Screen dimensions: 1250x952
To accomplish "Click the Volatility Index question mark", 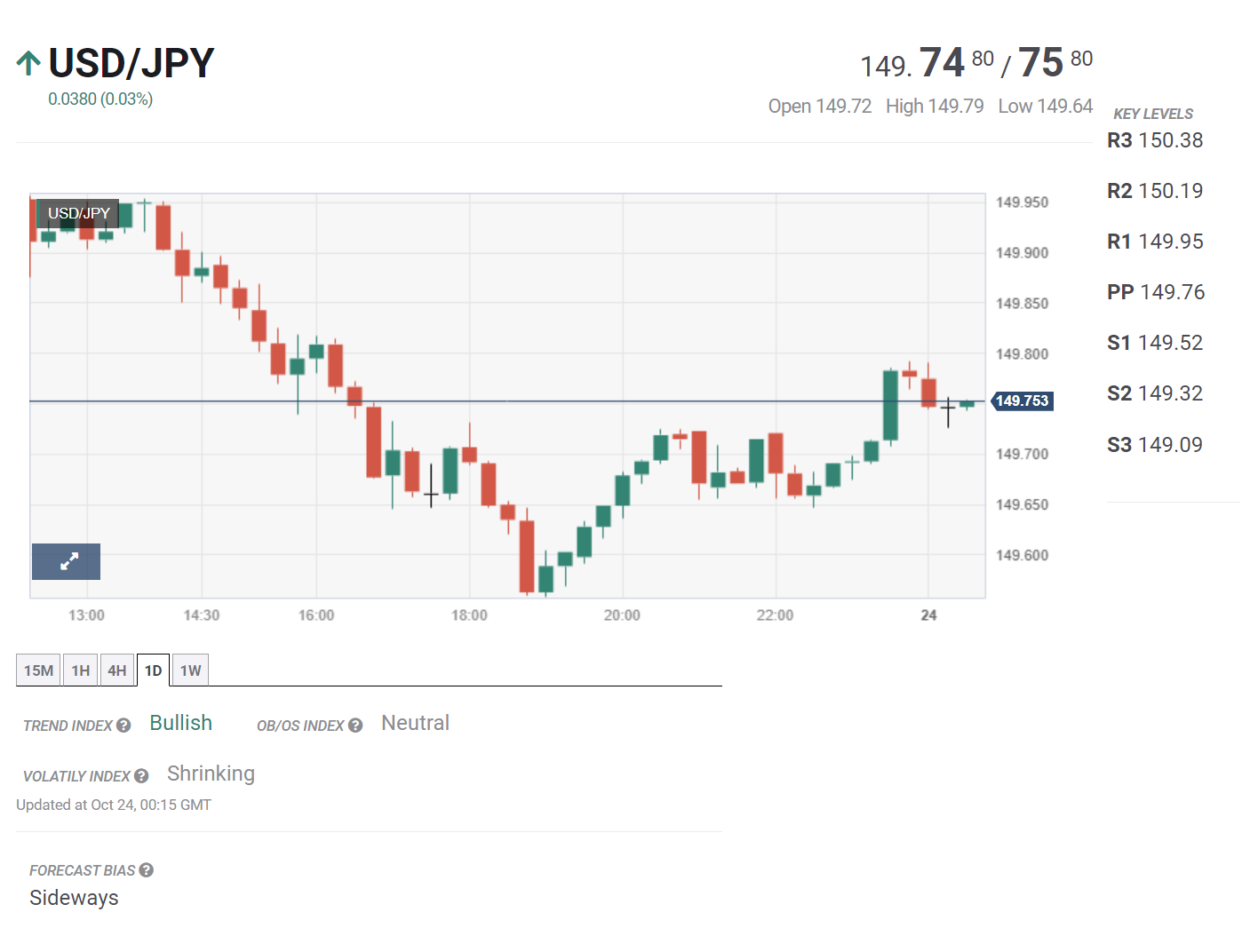I will click(x=141, y=776).
